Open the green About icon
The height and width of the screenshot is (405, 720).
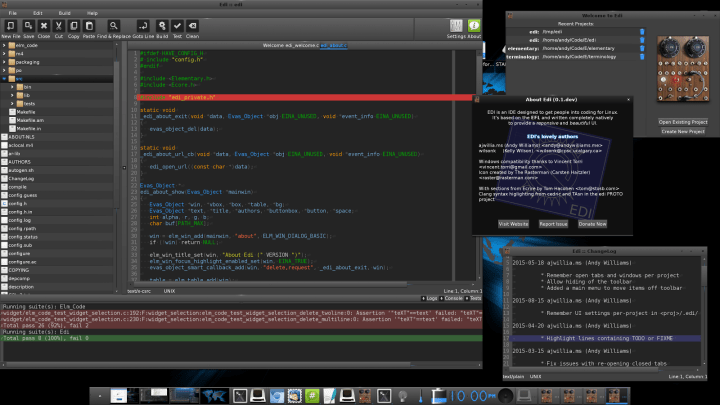[474, 26]
